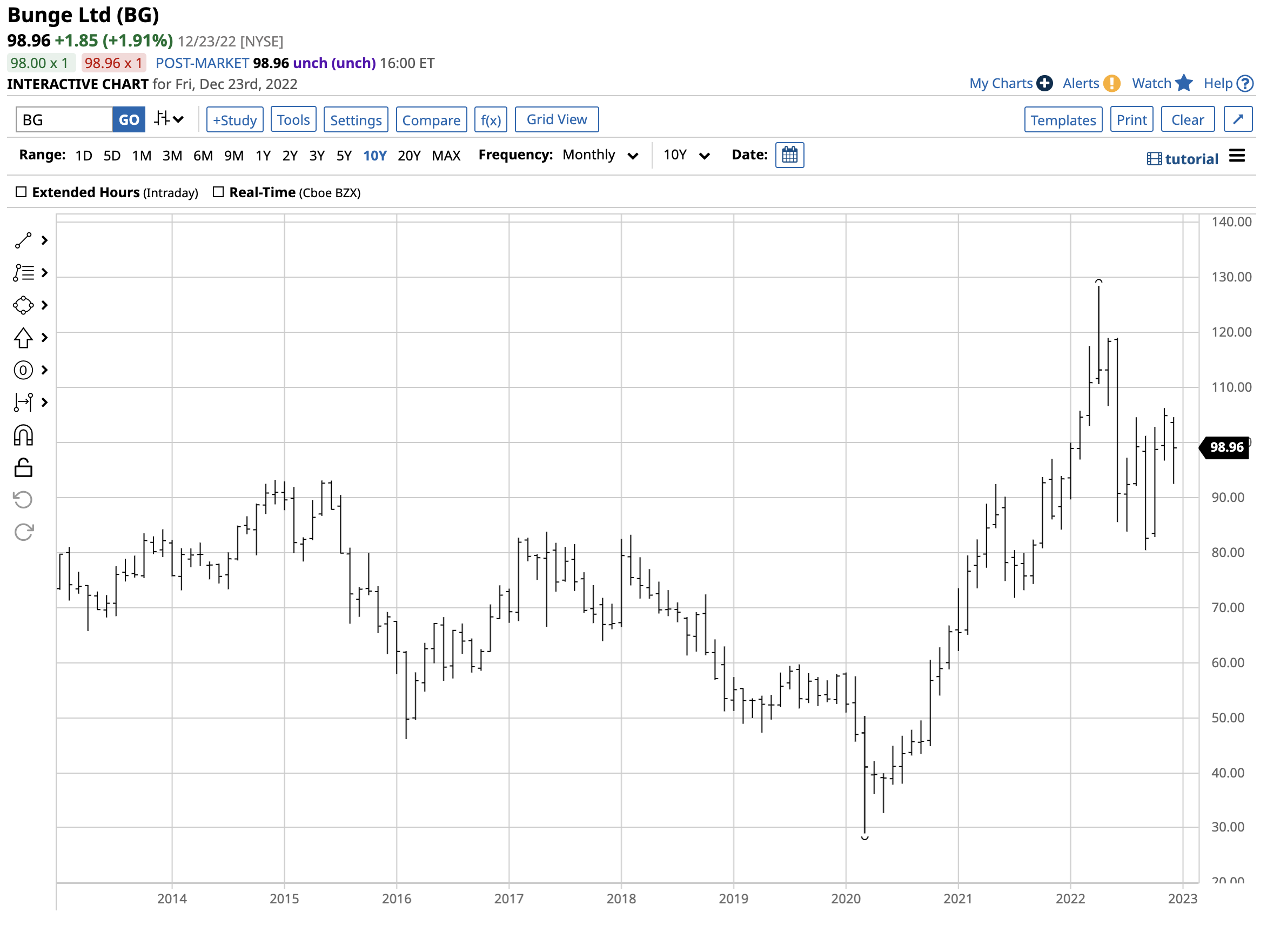Open the date calendar picker icon
Image resolution: width=1287 pixels, height=952 pixels.
789,156
